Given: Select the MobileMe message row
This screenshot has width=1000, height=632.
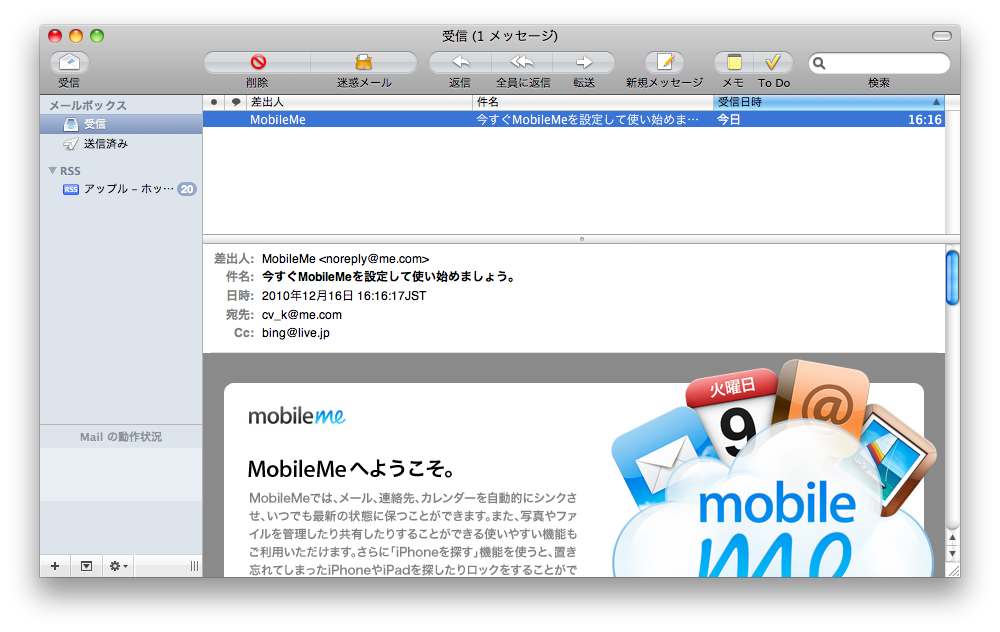Looking at the screenshot, I should click(574, 119).
